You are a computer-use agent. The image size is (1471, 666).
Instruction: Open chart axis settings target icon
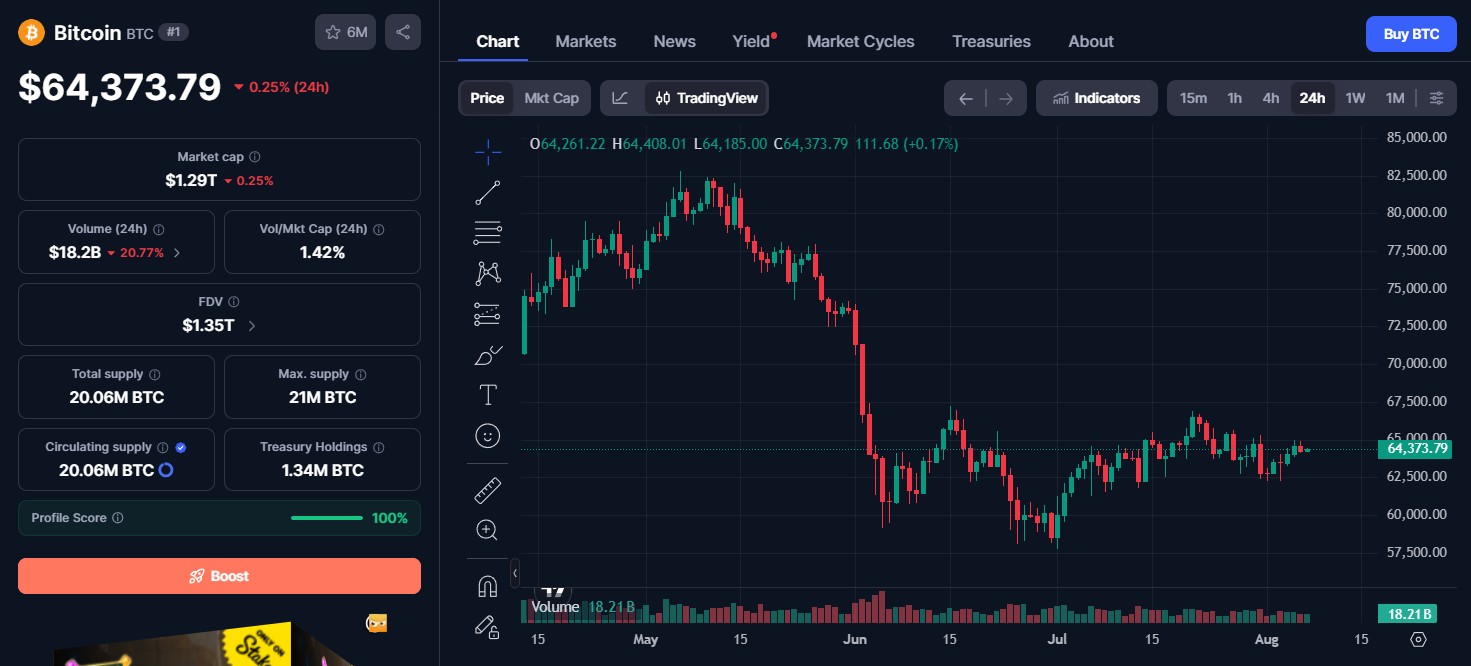(x=1418, y=639)
